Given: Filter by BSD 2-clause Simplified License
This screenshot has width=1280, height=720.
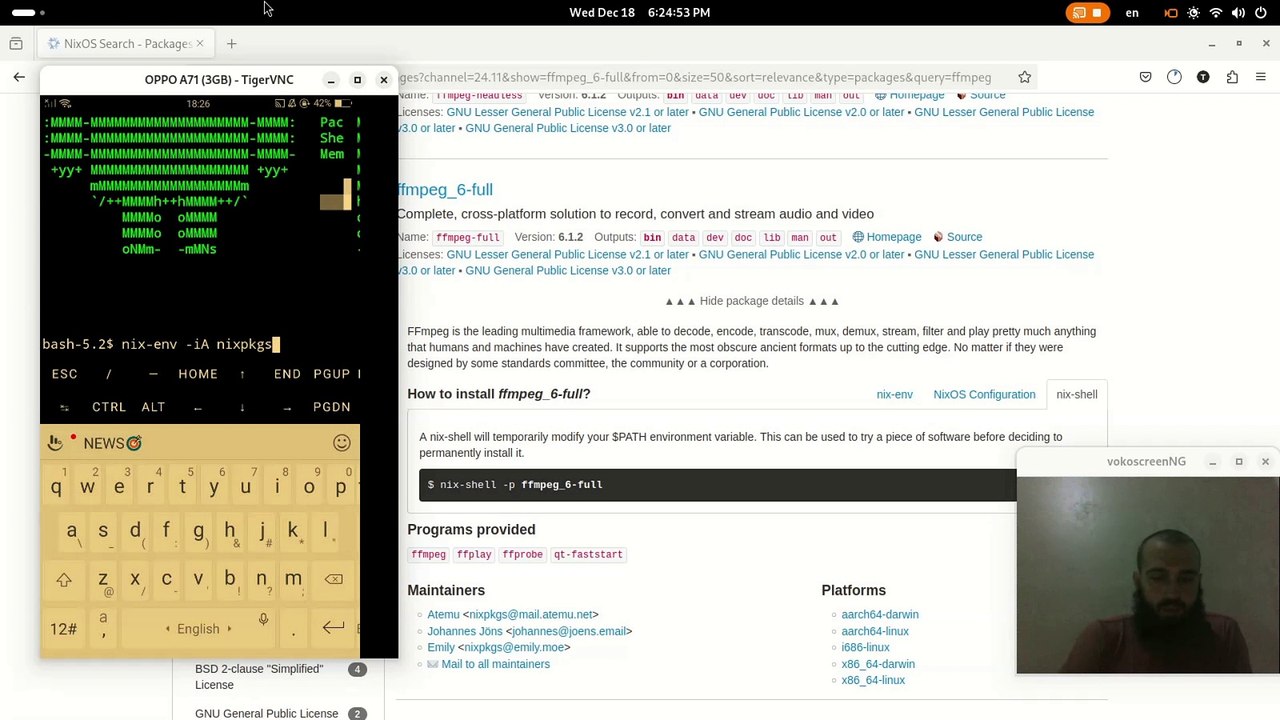Looking at the screenshot, I should pyautogui.click(x=259, y=677).
